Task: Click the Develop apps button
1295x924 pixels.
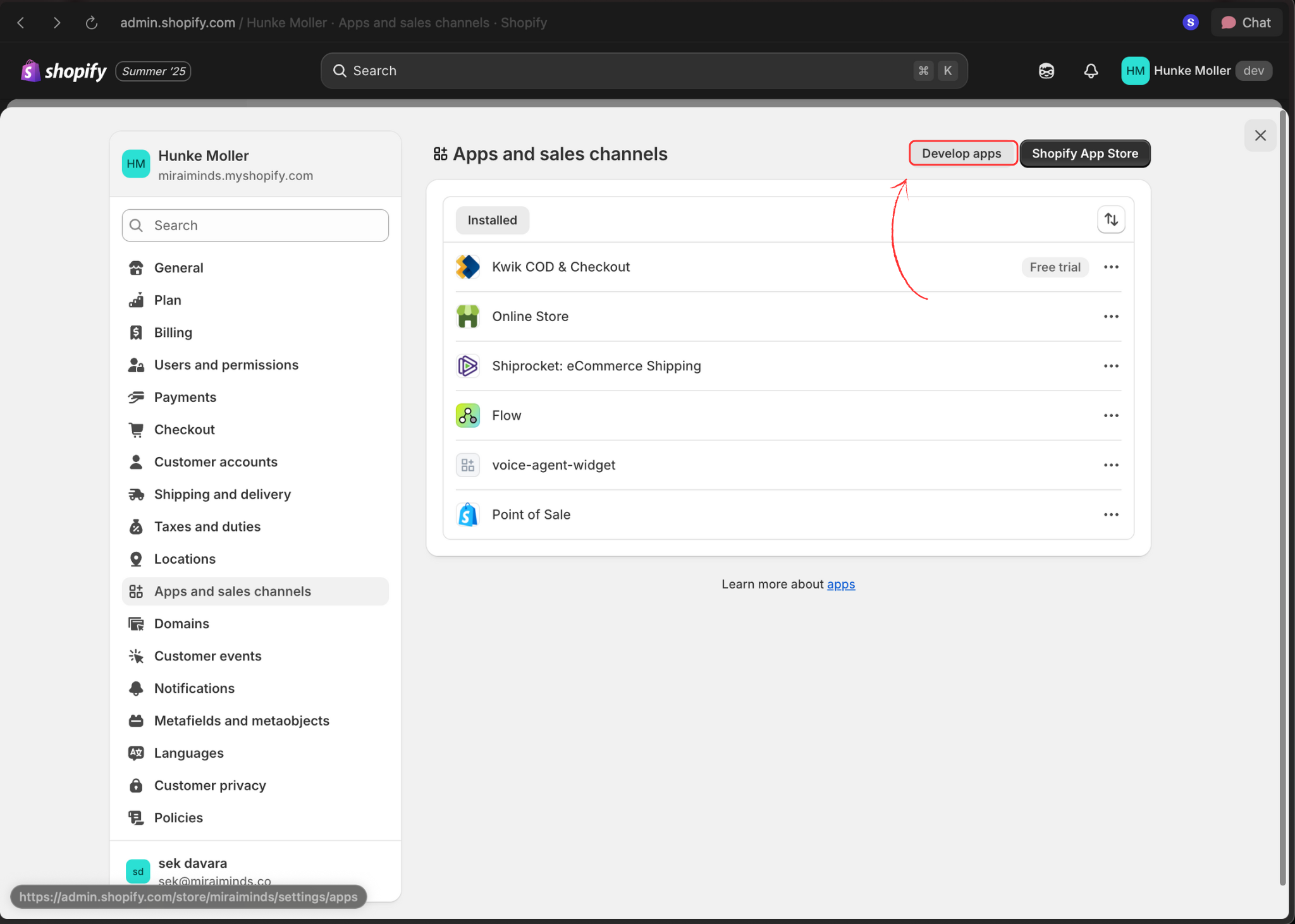Action: 962,153
